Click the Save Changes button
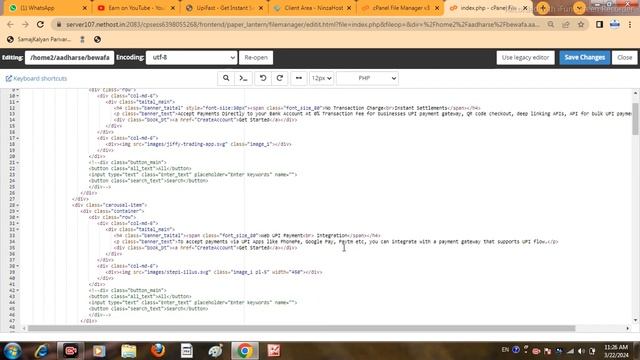The width and height of the screenshot is (640, 360). [x=584, y=58]
